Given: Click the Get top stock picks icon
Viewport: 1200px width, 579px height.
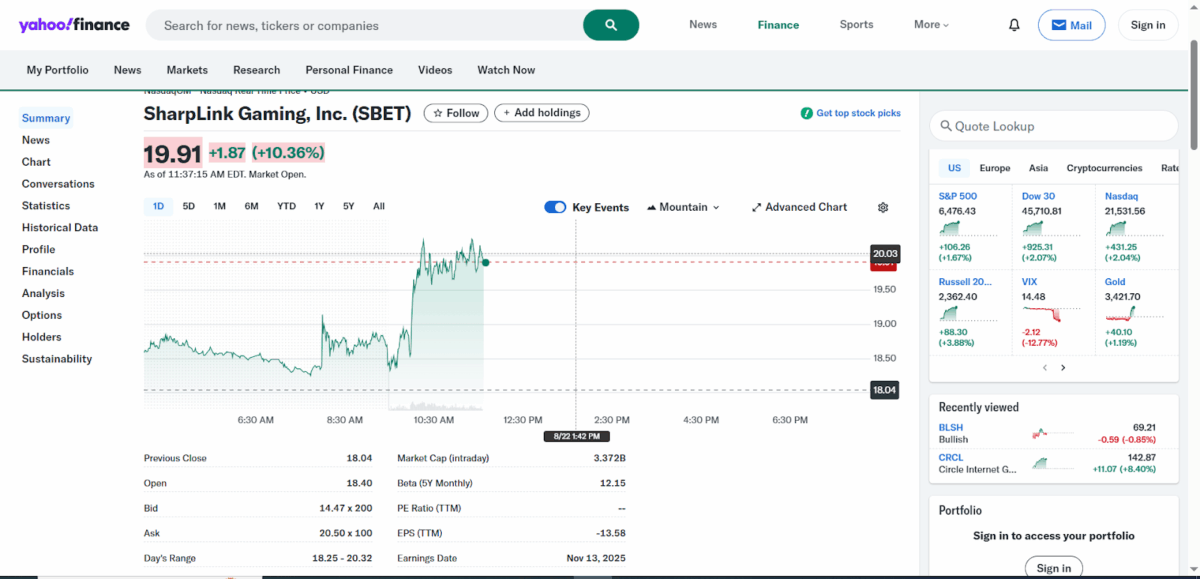Looking at the screenshot, I should click(x=807, y=113).
